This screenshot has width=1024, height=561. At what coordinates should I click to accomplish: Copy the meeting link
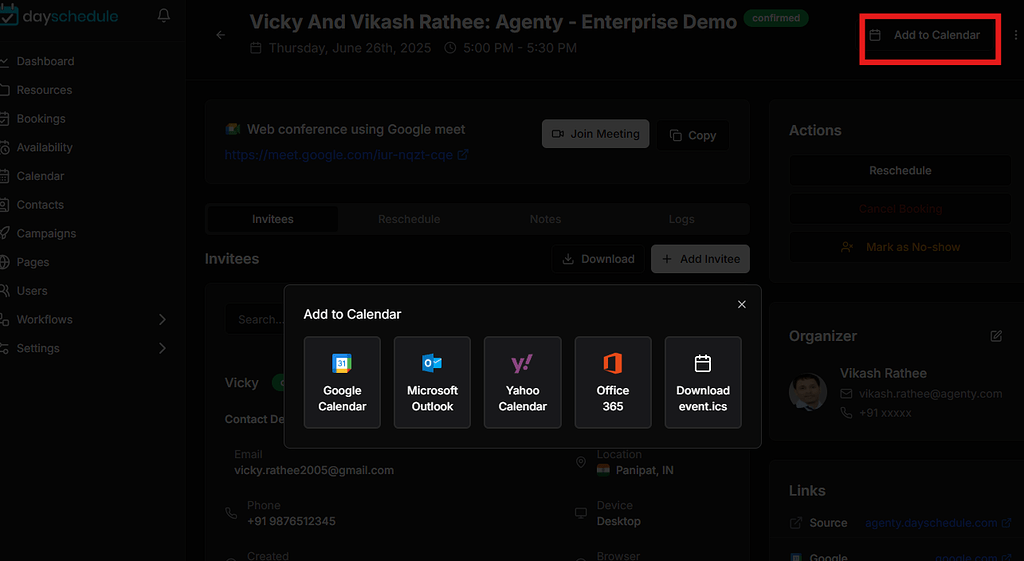[x=693, y=135]
